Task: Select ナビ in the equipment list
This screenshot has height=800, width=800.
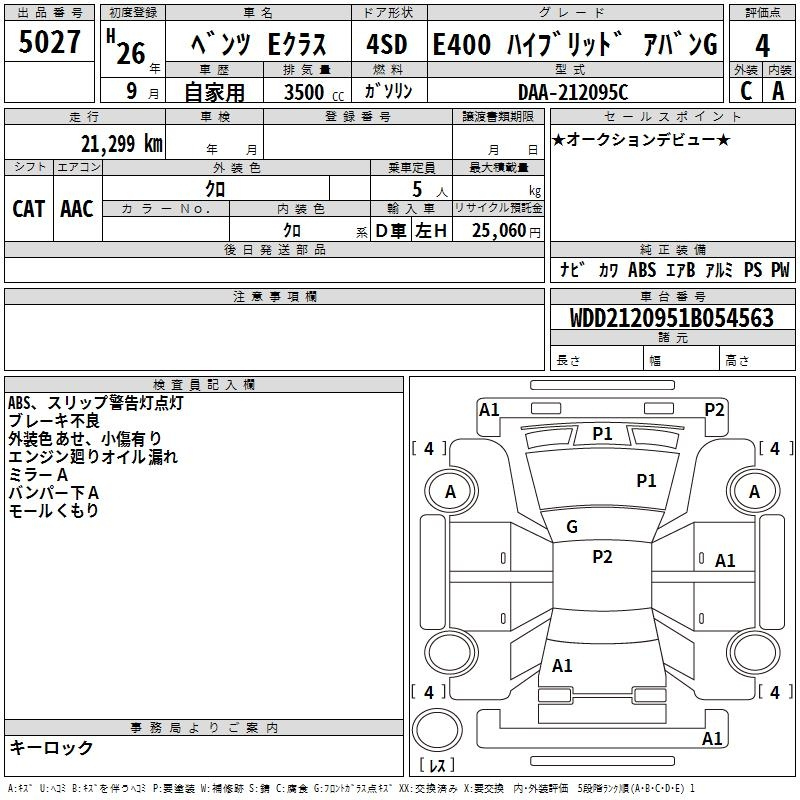Action: [572, 269]
